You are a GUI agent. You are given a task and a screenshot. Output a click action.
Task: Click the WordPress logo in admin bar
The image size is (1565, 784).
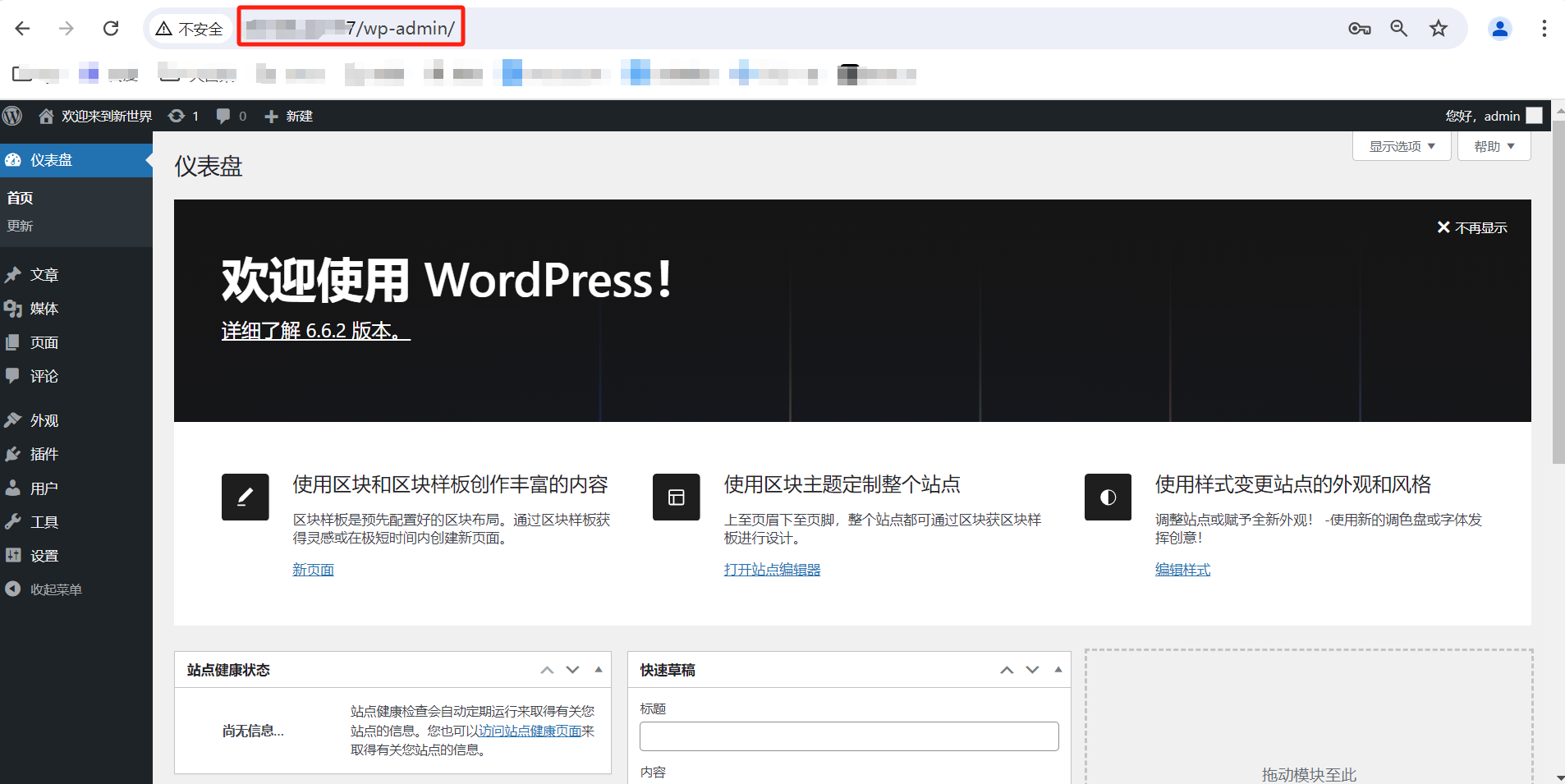click(x=12, y=116)
